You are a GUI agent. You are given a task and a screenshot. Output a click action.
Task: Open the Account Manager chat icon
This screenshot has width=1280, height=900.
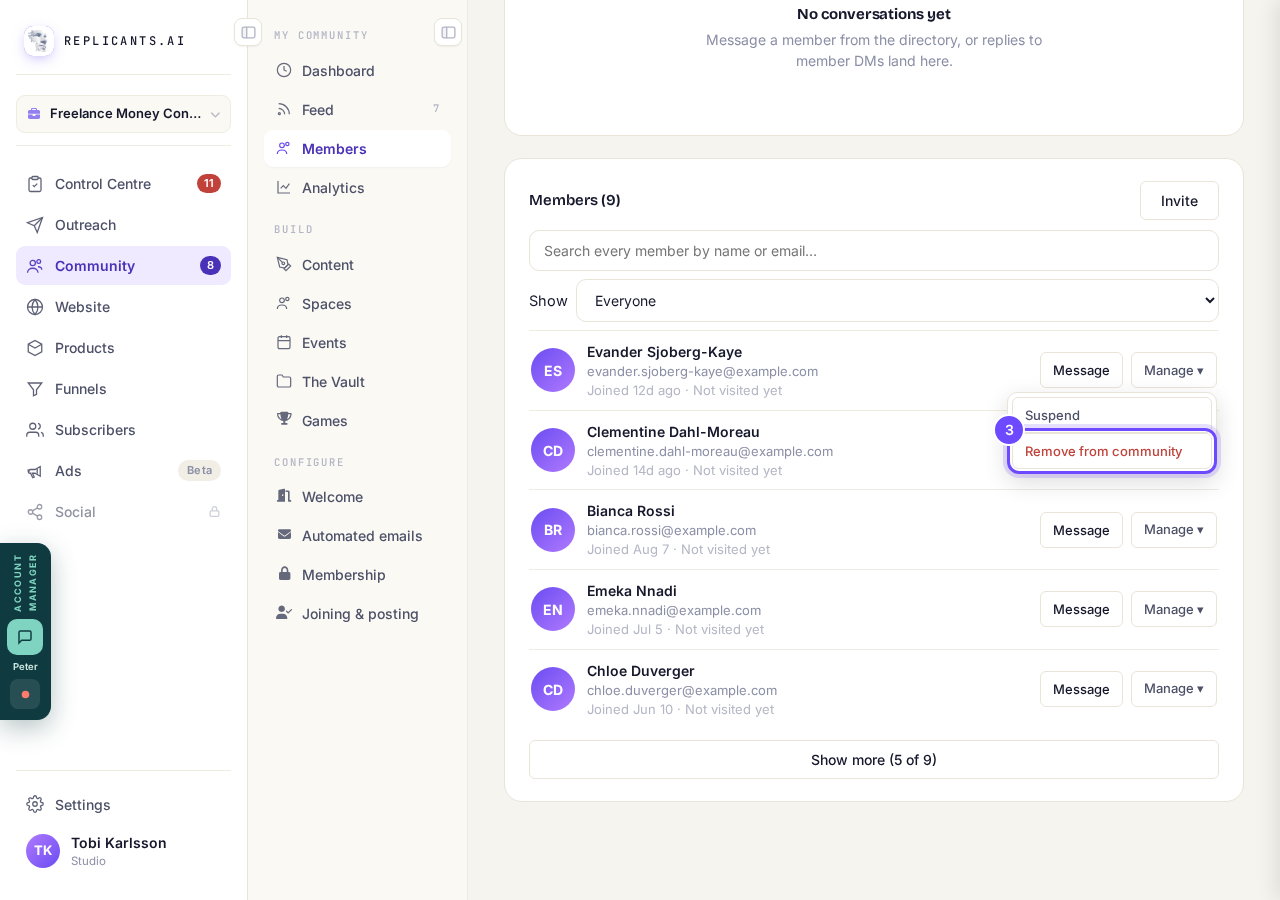(25, 637)
